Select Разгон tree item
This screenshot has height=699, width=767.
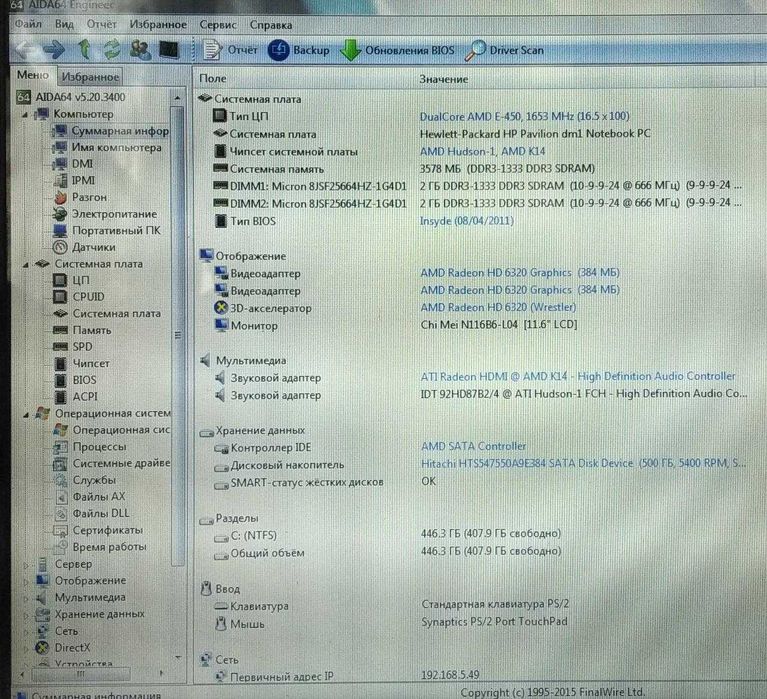tap(80, 197)
